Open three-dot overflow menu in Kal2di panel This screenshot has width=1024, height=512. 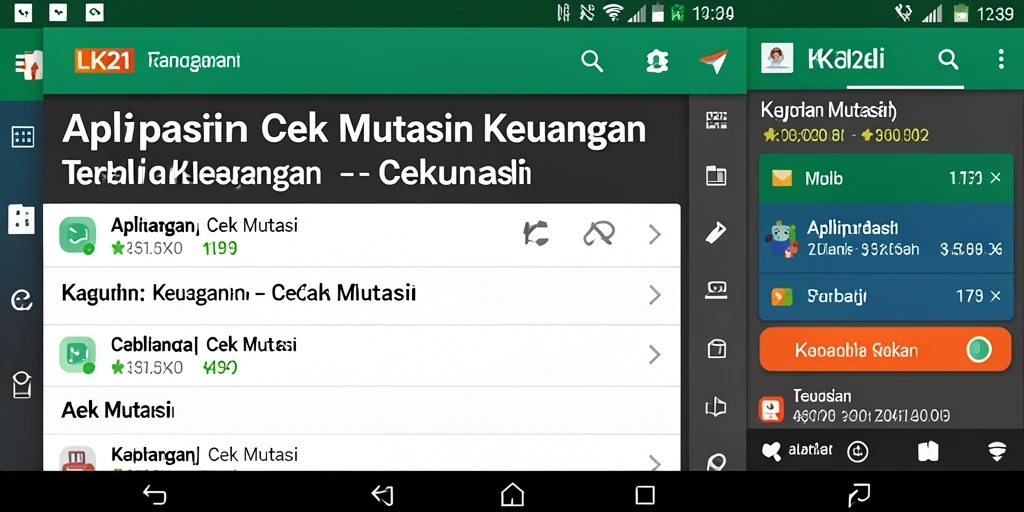tap(1000, 59)
